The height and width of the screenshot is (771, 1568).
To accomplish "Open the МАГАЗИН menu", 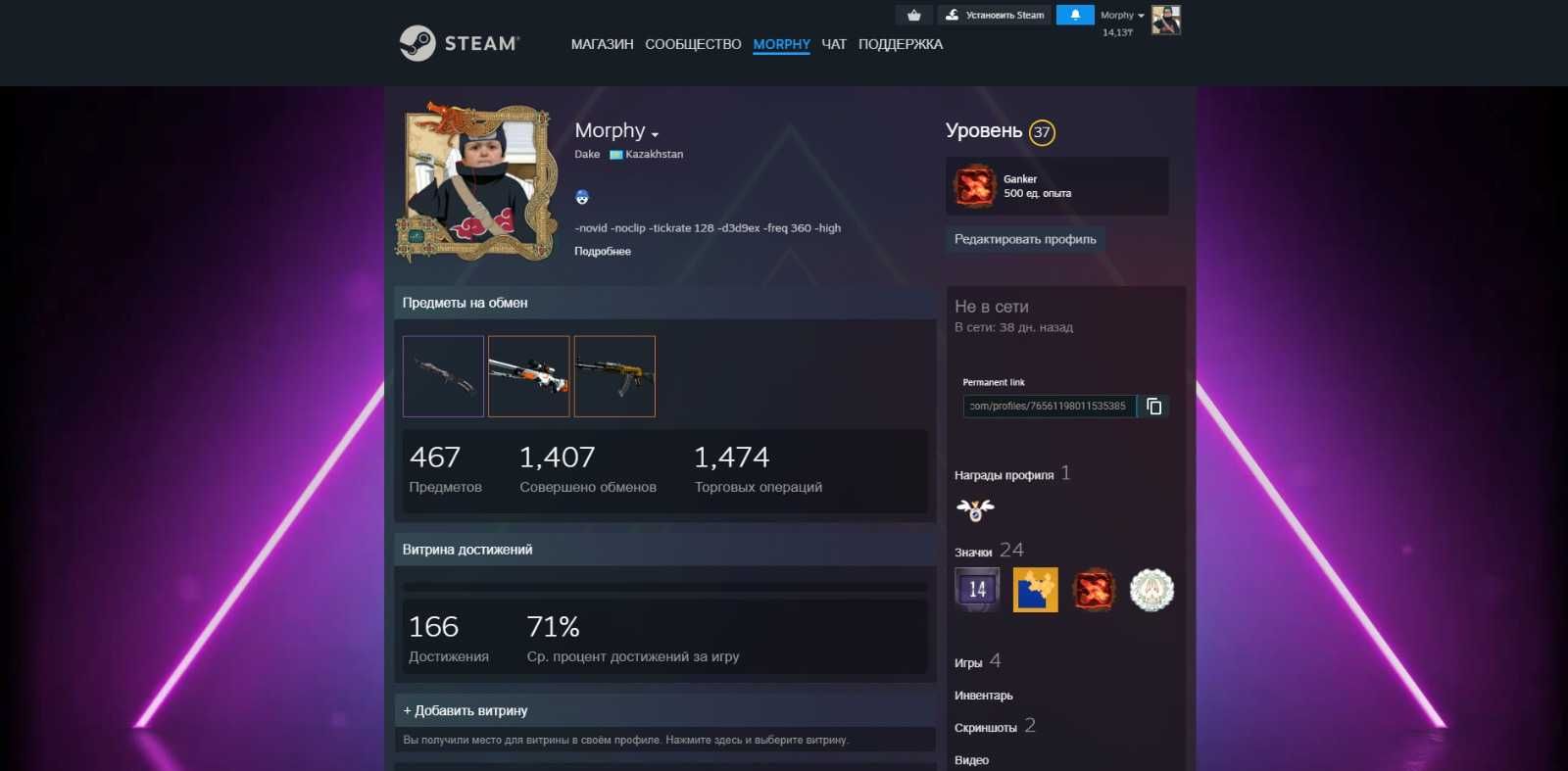I will 602,44.
